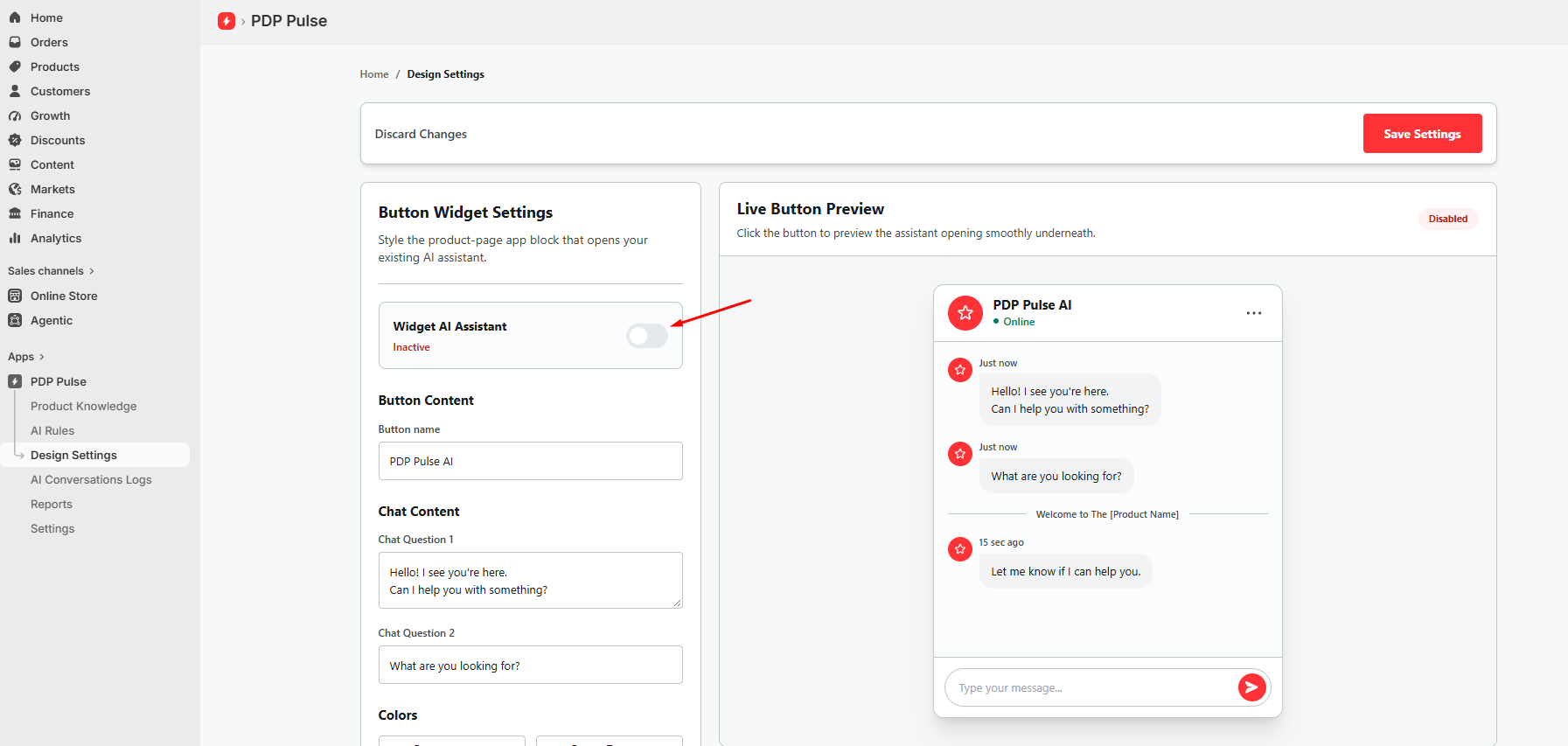
Task: Open Settings under PDP Pulse
Action: [x=52, y=528]
